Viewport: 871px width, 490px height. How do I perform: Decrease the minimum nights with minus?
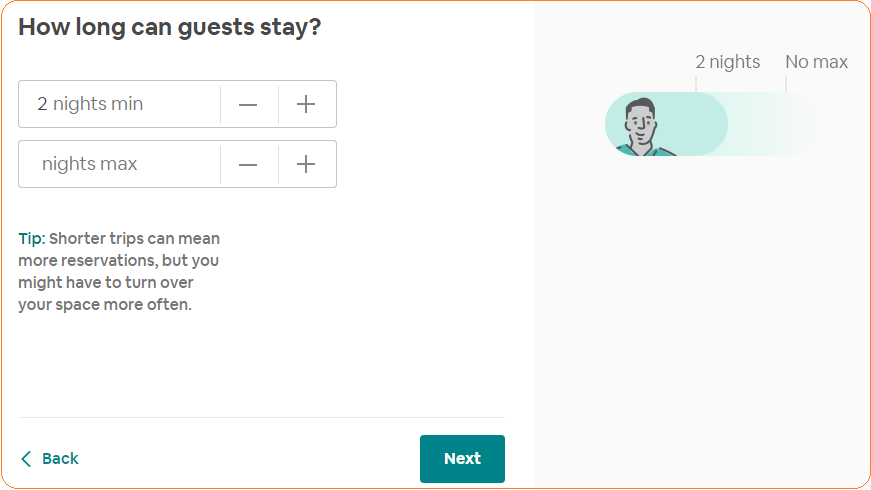(x=249, y=105)
